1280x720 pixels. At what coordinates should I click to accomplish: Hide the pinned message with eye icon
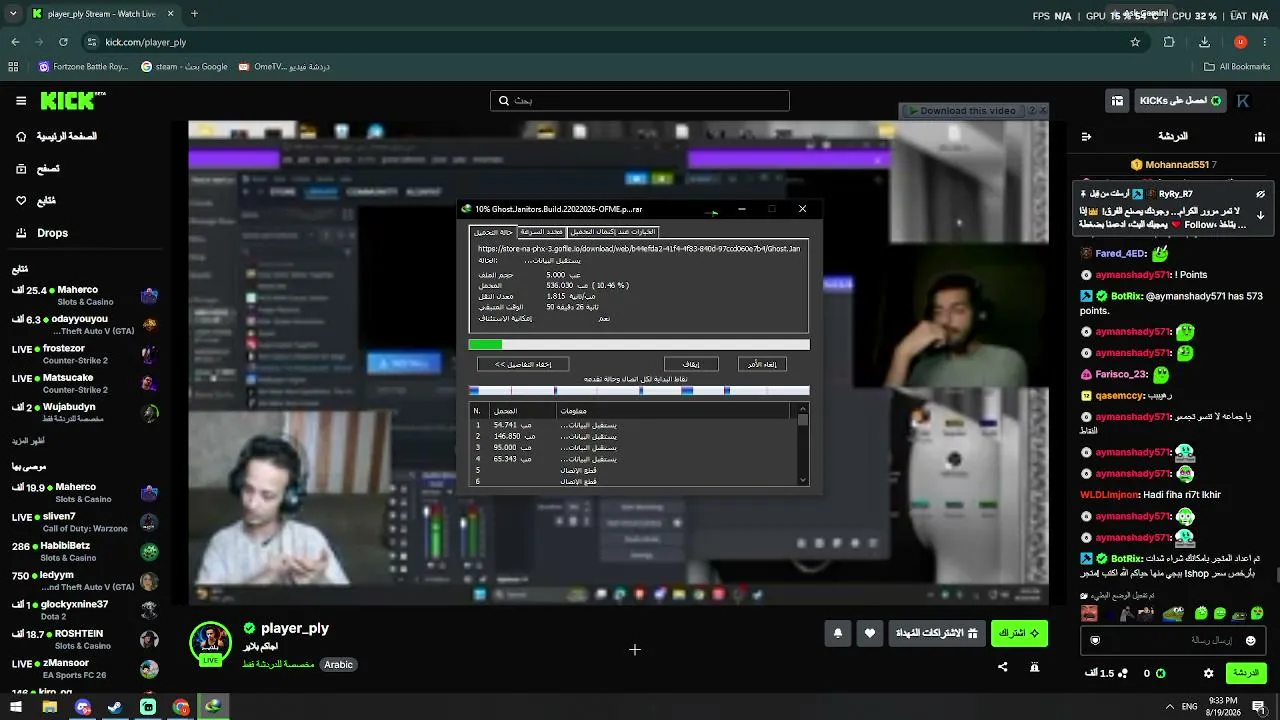point(1260,194)
